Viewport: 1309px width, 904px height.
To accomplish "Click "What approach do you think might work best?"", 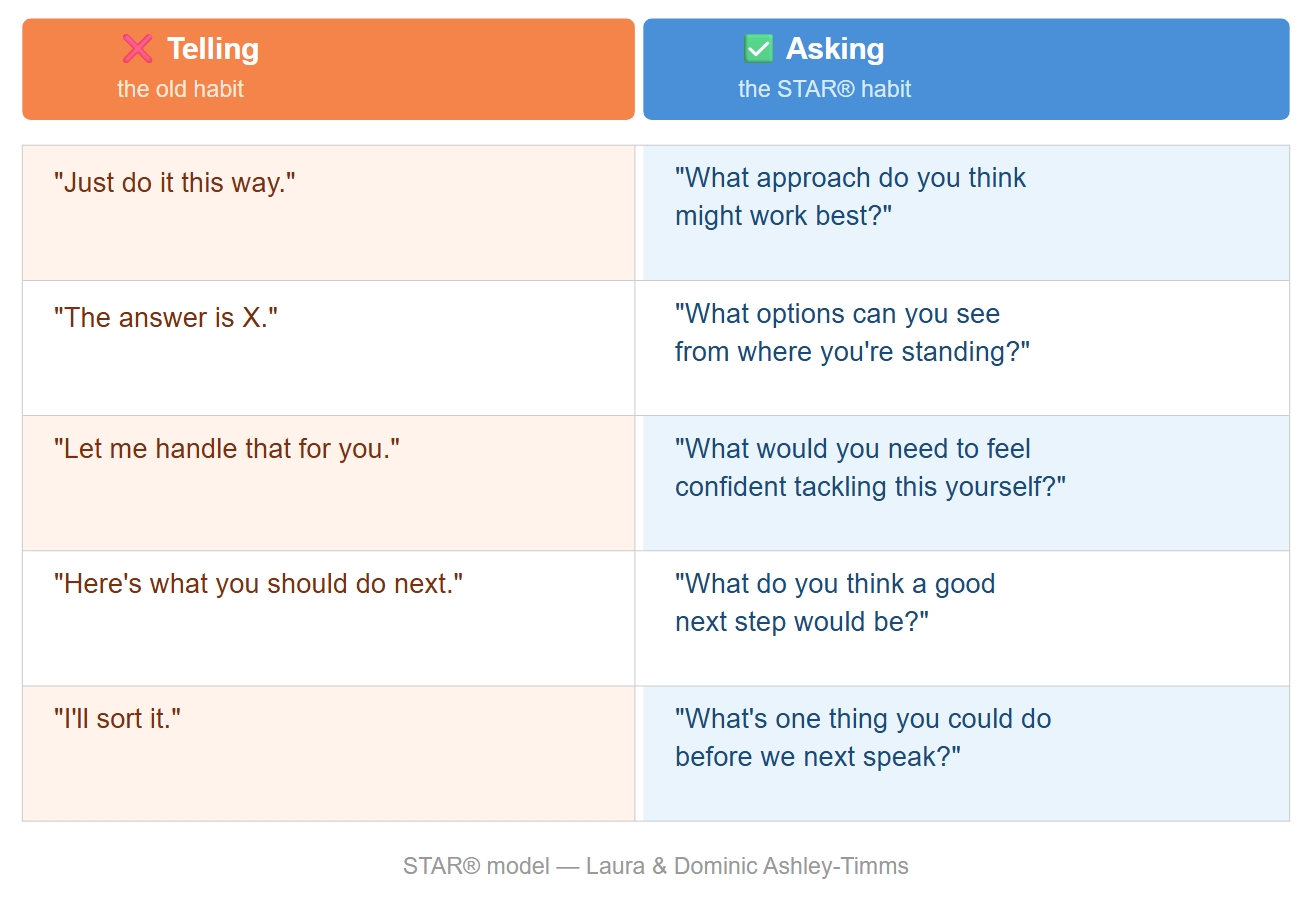I will click(x=850, y=197).
